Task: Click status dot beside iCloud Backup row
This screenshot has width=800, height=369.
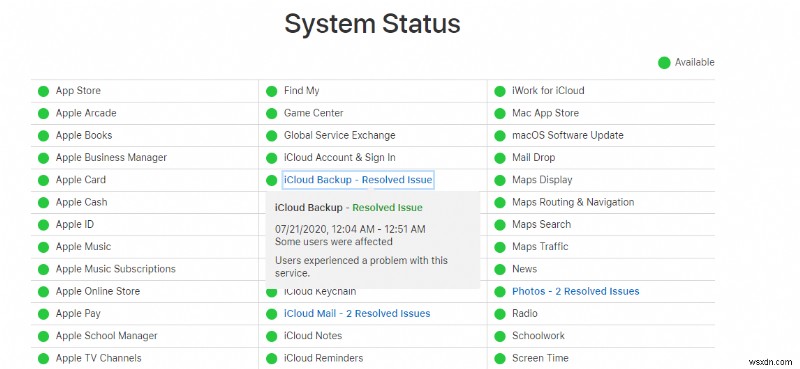Action: tap(271, 180)
